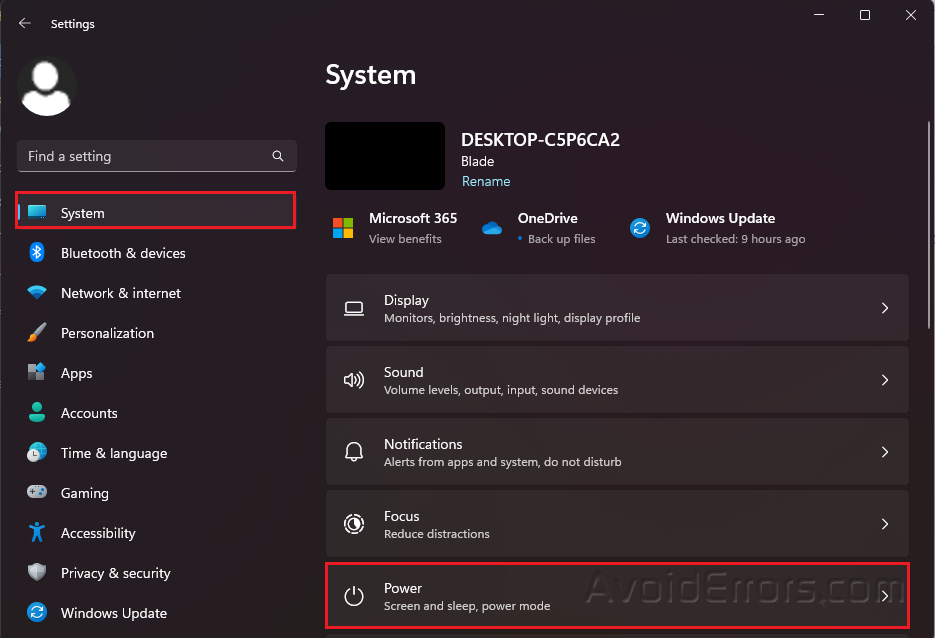The image size is (935, 638).
Task: Click the Rename link under device name
Action: point(486,181)
